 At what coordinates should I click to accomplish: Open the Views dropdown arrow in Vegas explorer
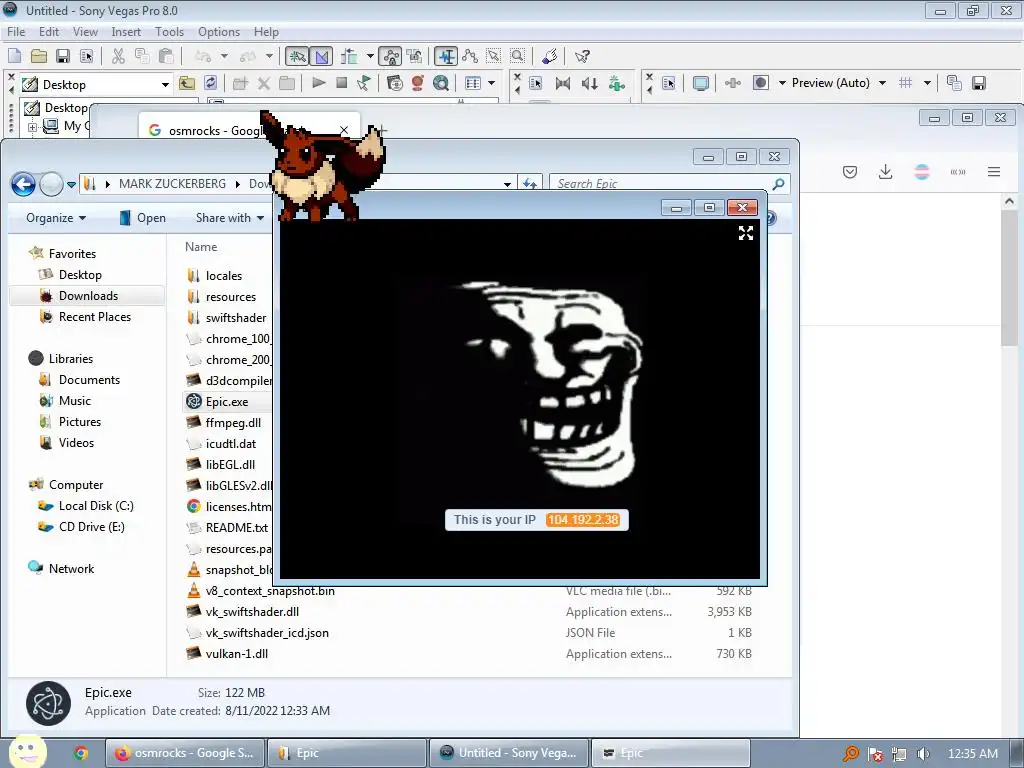491,83
